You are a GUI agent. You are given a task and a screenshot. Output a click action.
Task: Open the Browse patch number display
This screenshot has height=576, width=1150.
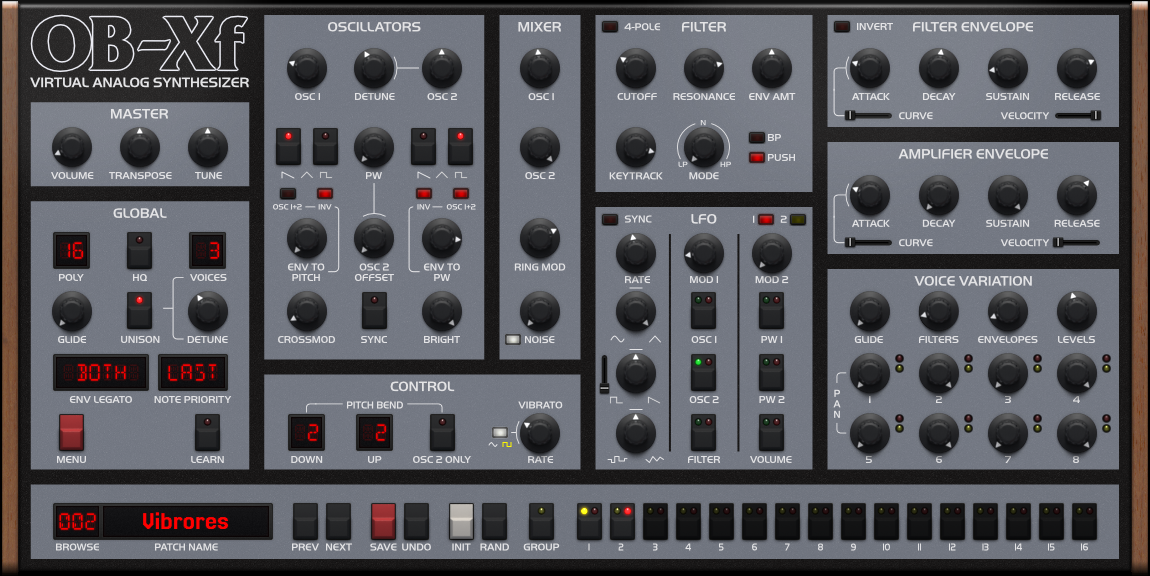[x=77, y=522]
